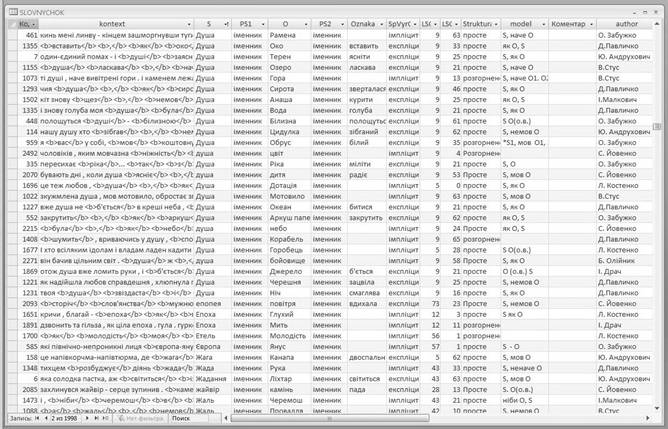This screenshot has height=429, width=668.
Task: Go to the next record arrow
Action: pos(87,418)
